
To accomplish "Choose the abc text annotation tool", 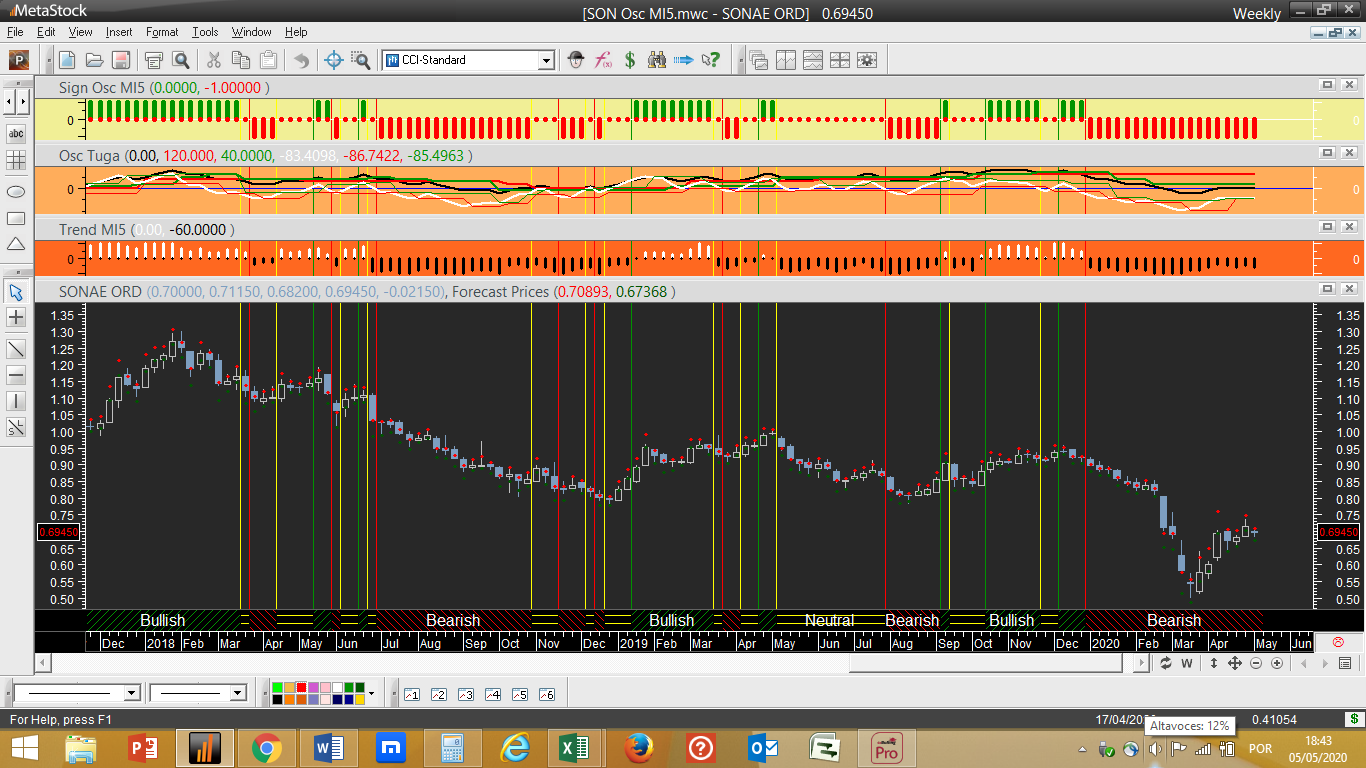I will pyautogui.click(x=16, y=133).
